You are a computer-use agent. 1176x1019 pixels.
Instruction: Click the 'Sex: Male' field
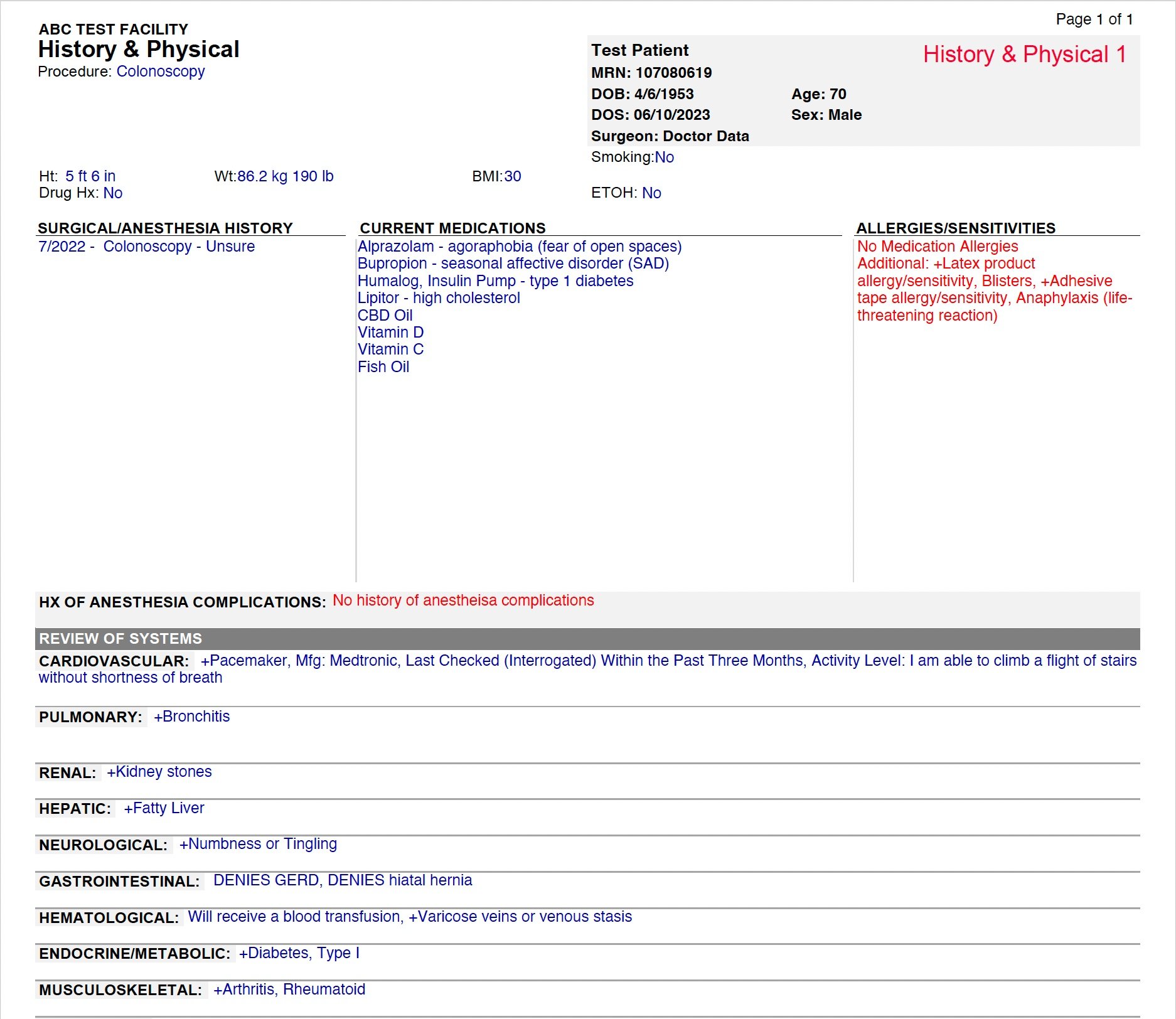point(826,115)
